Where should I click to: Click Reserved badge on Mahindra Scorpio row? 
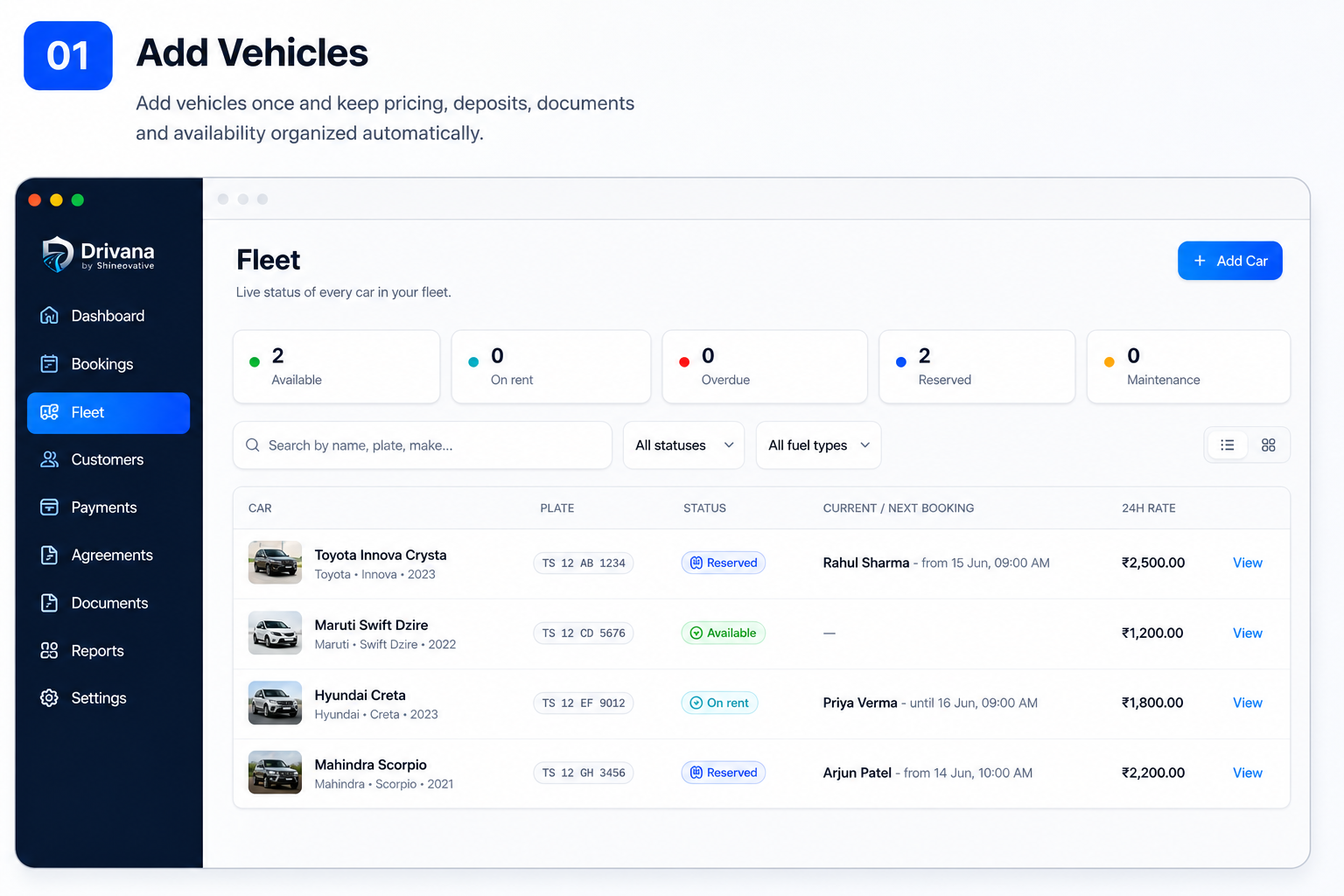pyautogui.click(x=724, y=773)
